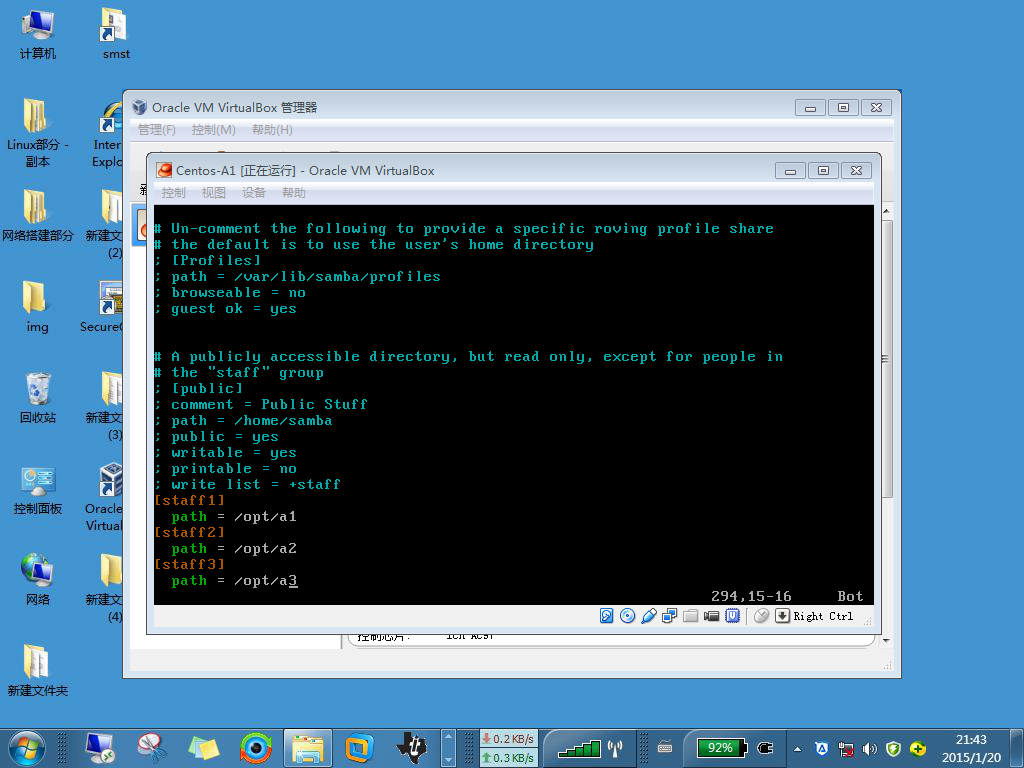Open the 回收站 recycle bin icon
Viewport: 1024px width, 768px height.
point(37,397)
